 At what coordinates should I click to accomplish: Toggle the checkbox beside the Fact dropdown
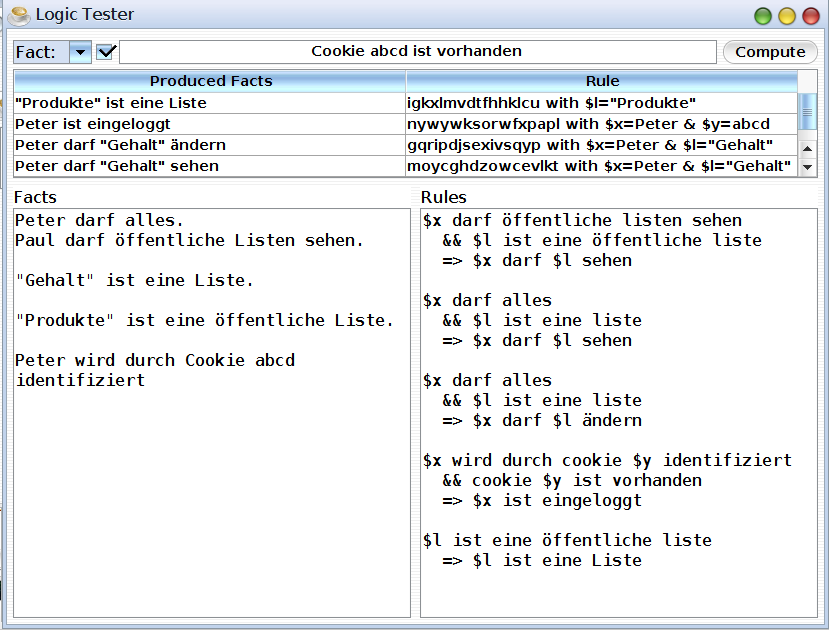[x=106, y=52]
